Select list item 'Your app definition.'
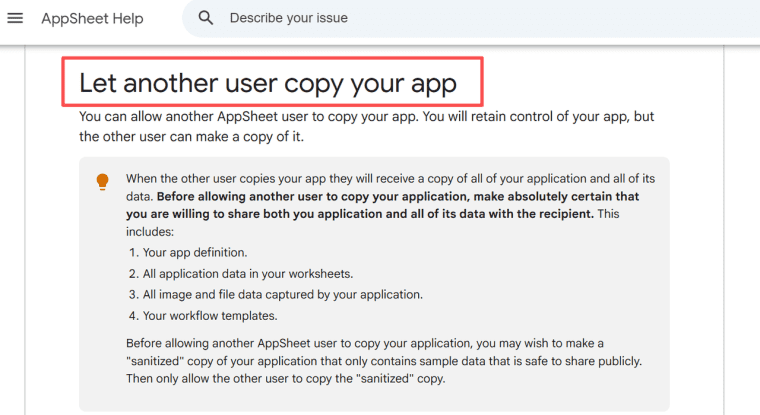The width and height of the screenshot is (760, 415). (195, 253)
